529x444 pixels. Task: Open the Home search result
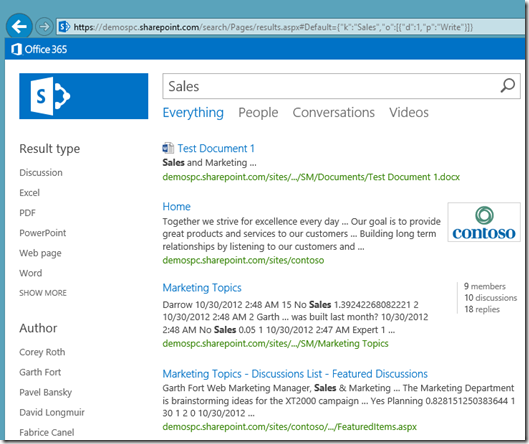tap(176, 206)
